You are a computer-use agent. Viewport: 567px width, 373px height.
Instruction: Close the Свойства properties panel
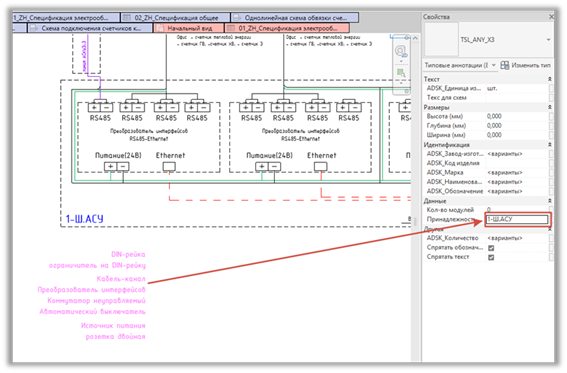[x=551, y=17]
